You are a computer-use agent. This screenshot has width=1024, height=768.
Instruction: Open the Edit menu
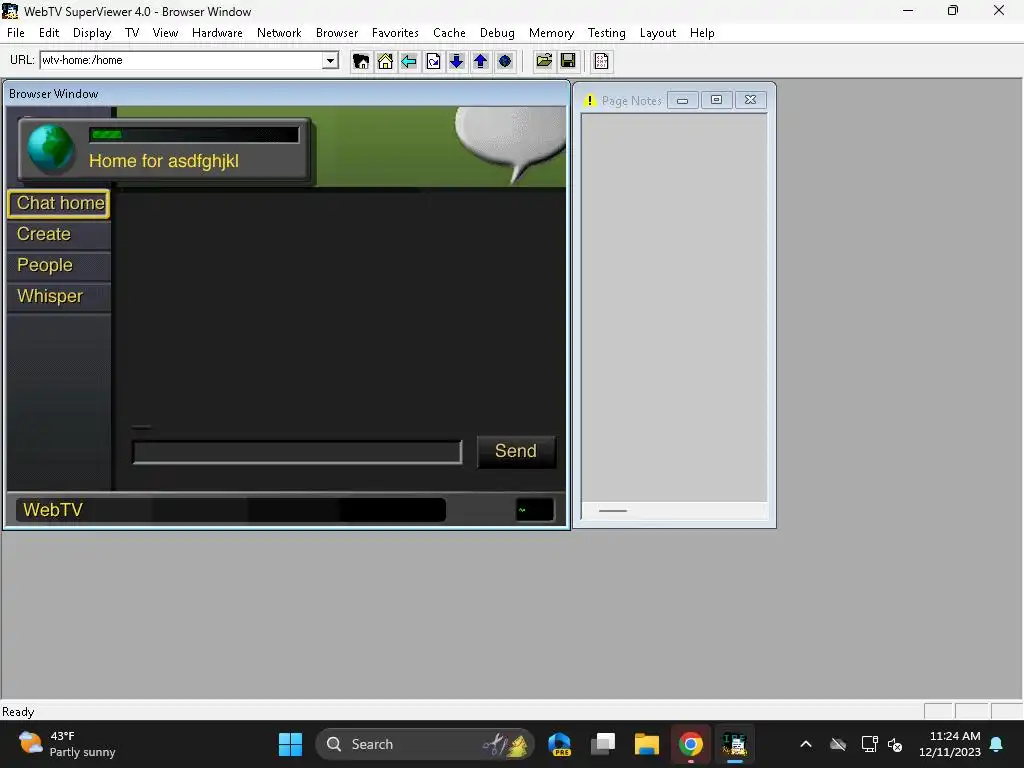coord(49,33)
